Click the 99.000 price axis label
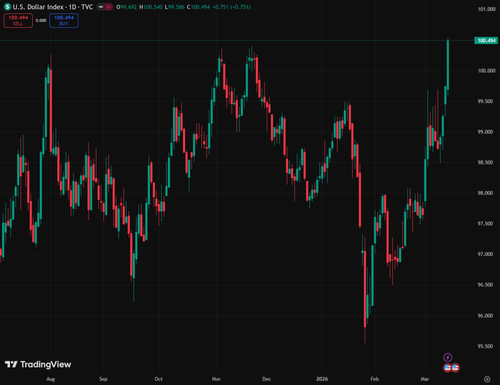The image size is (500, 385). [x=485, y=132]
